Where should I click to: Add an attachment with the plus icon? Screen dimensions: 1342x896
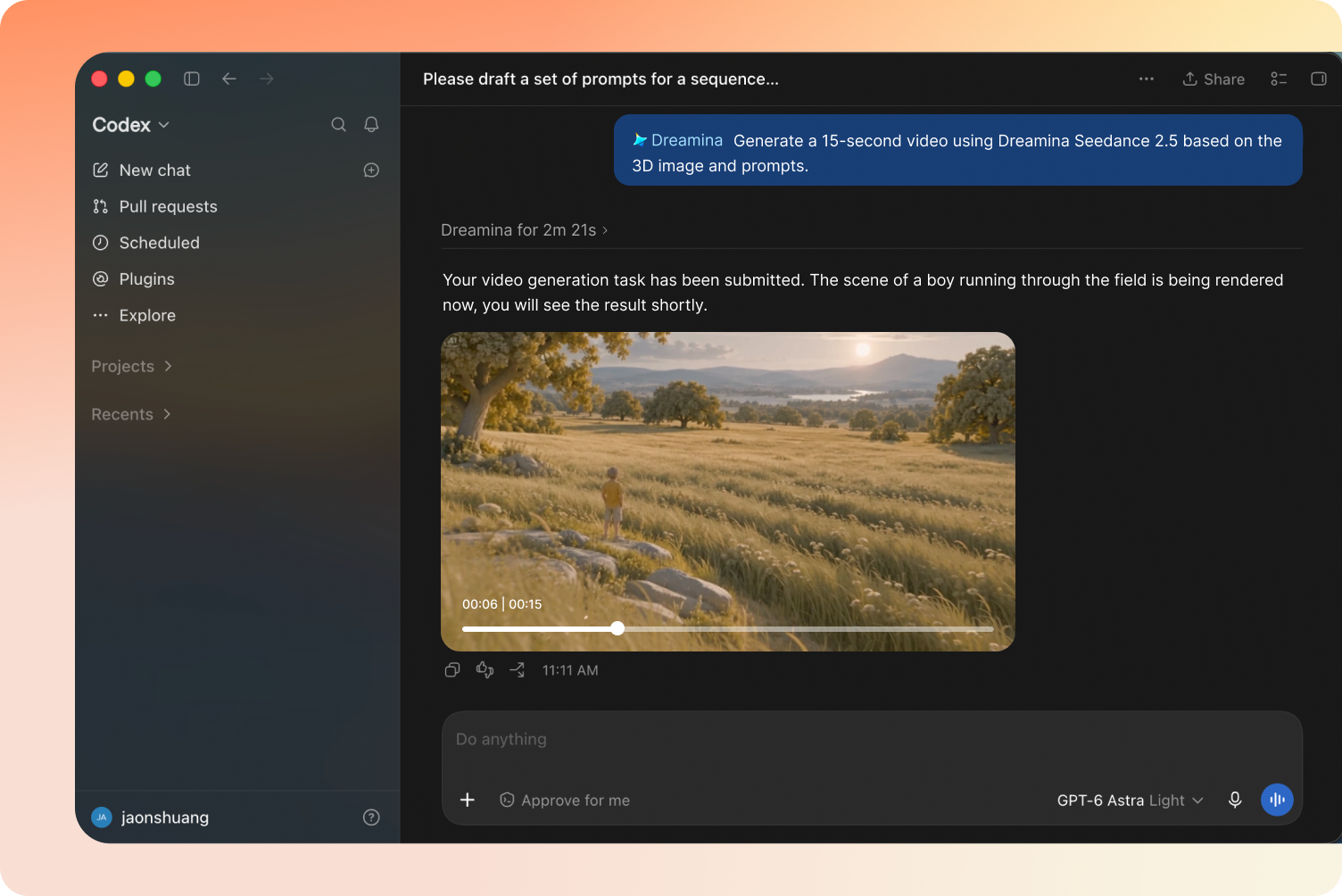pos(468,800)
